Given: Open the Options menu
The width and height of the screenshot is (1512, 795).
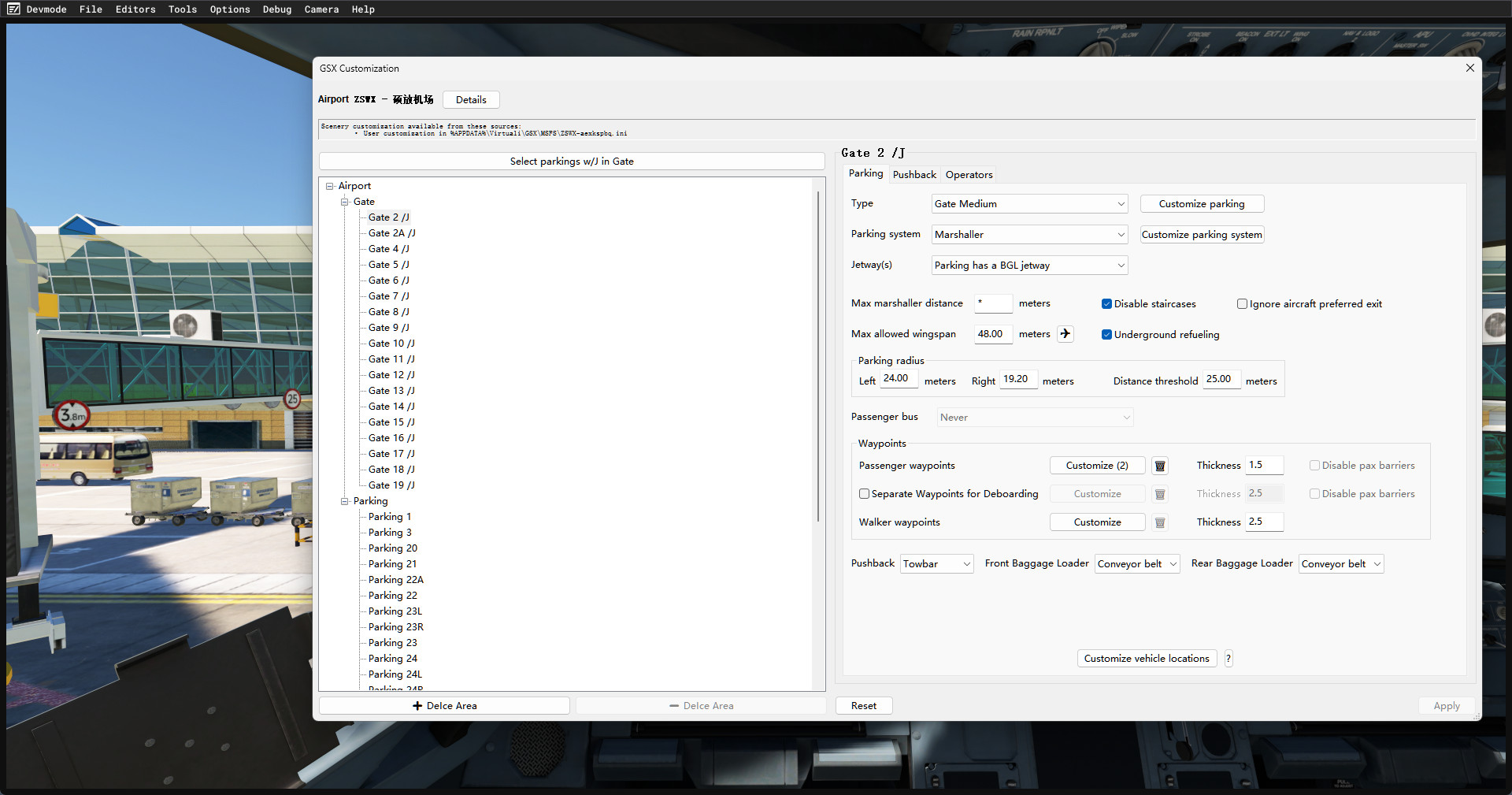Looking at the screenshot, I should [x=230, y=9].
